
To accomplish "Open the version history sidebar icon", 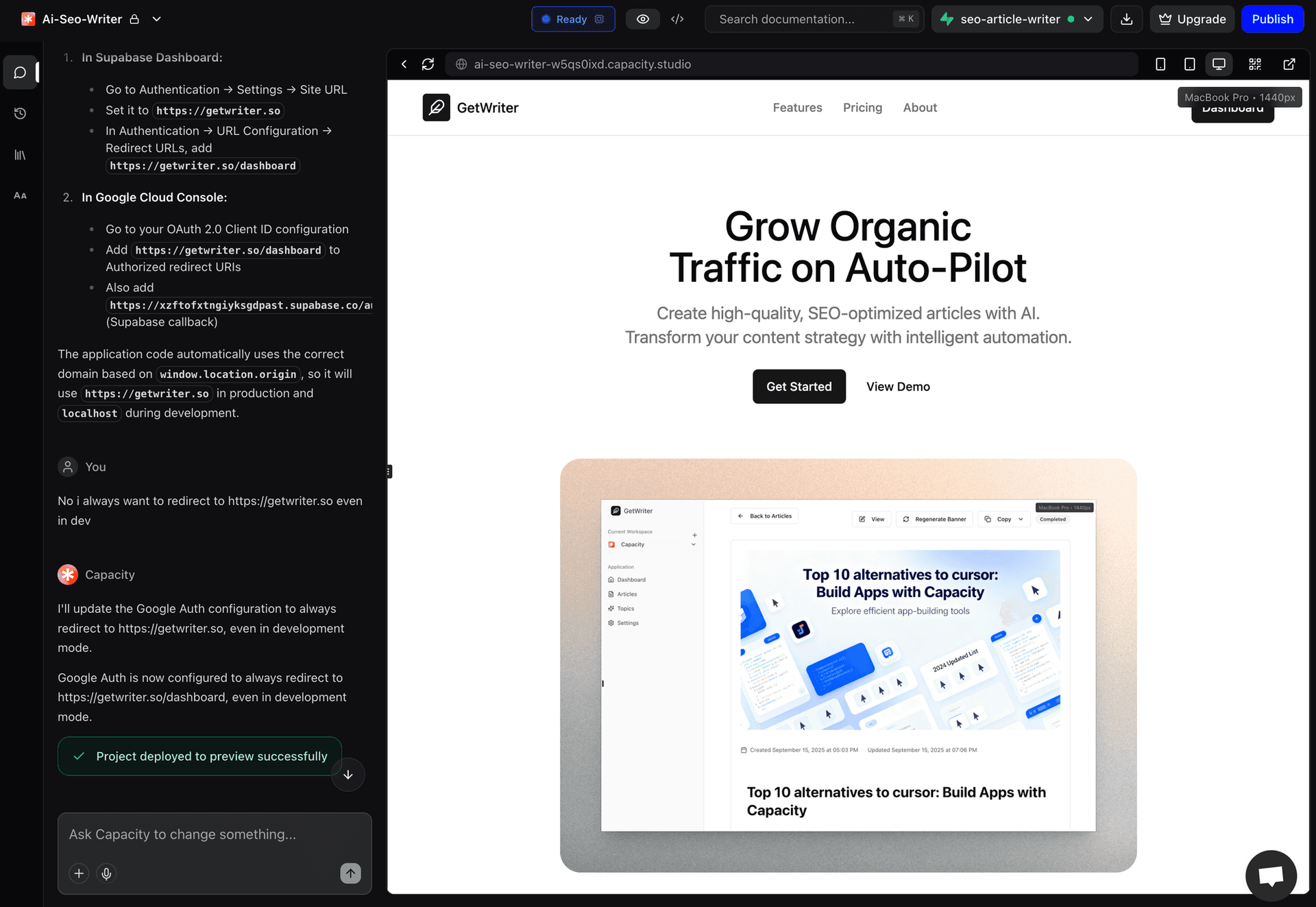I will point(20,113).
